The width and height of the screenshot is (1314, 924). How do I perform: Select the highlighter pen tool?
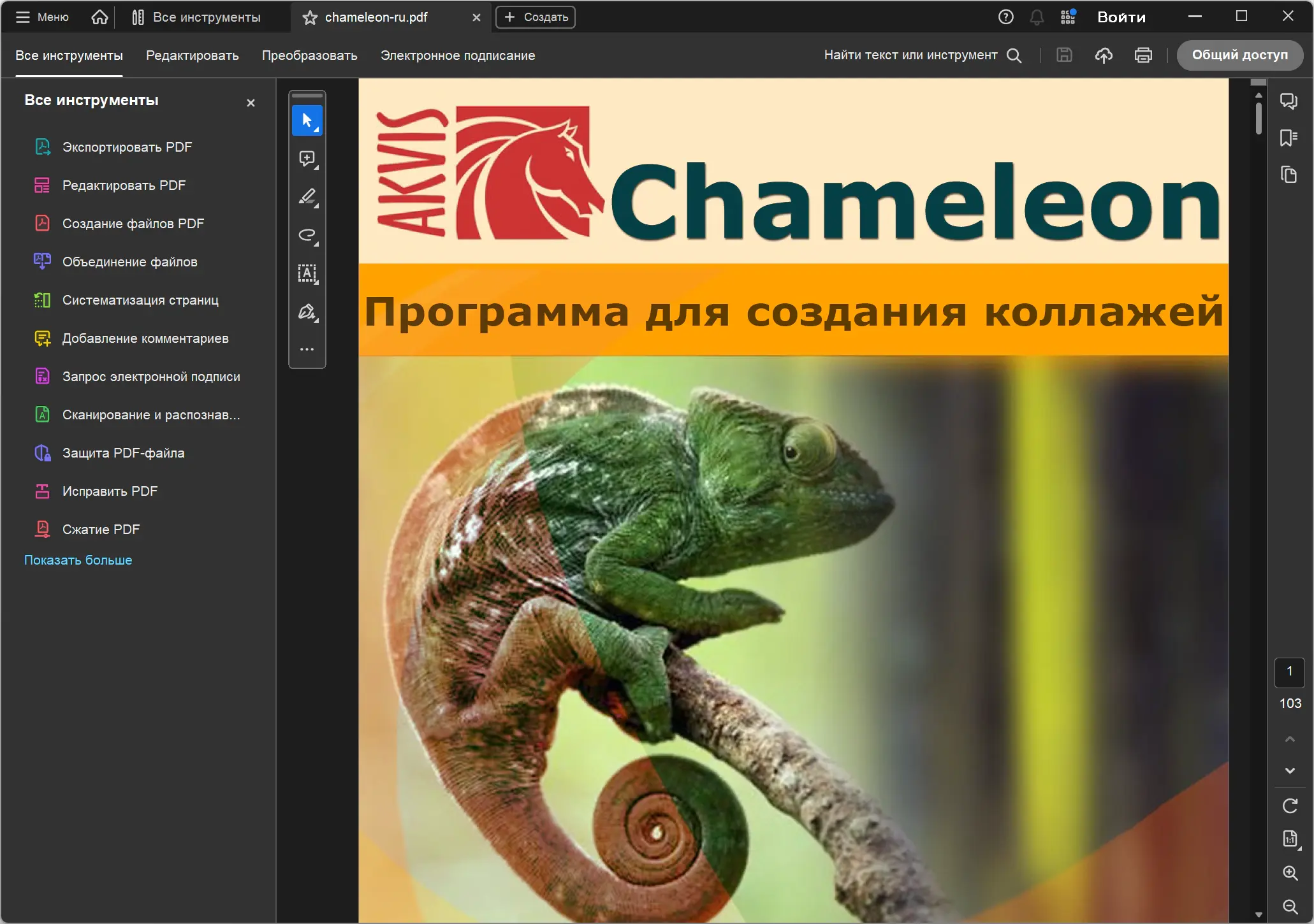307,196
